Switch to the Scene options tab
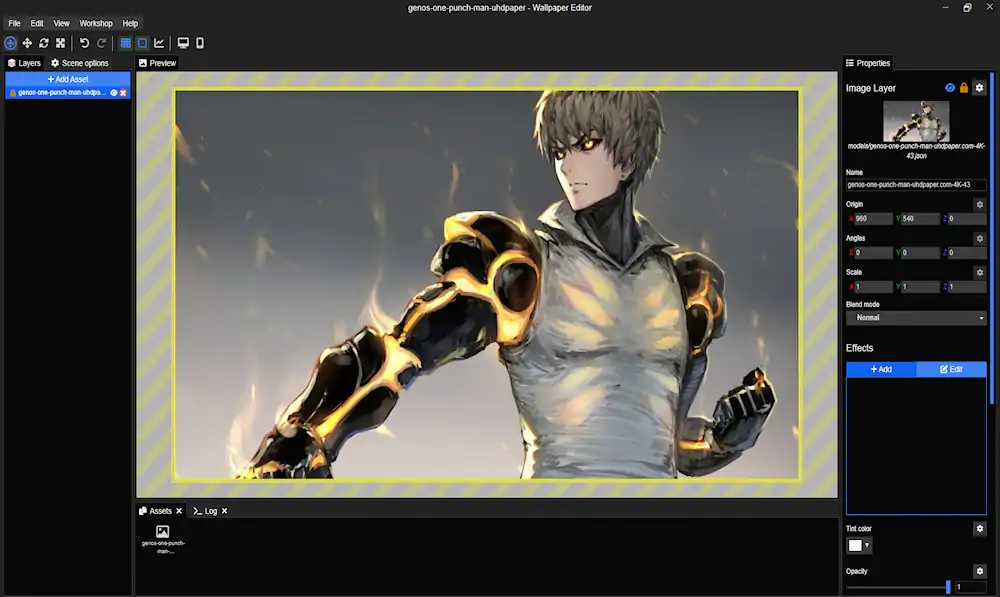The height and width of the screenshot is (597, 1000). click(80, 63)
